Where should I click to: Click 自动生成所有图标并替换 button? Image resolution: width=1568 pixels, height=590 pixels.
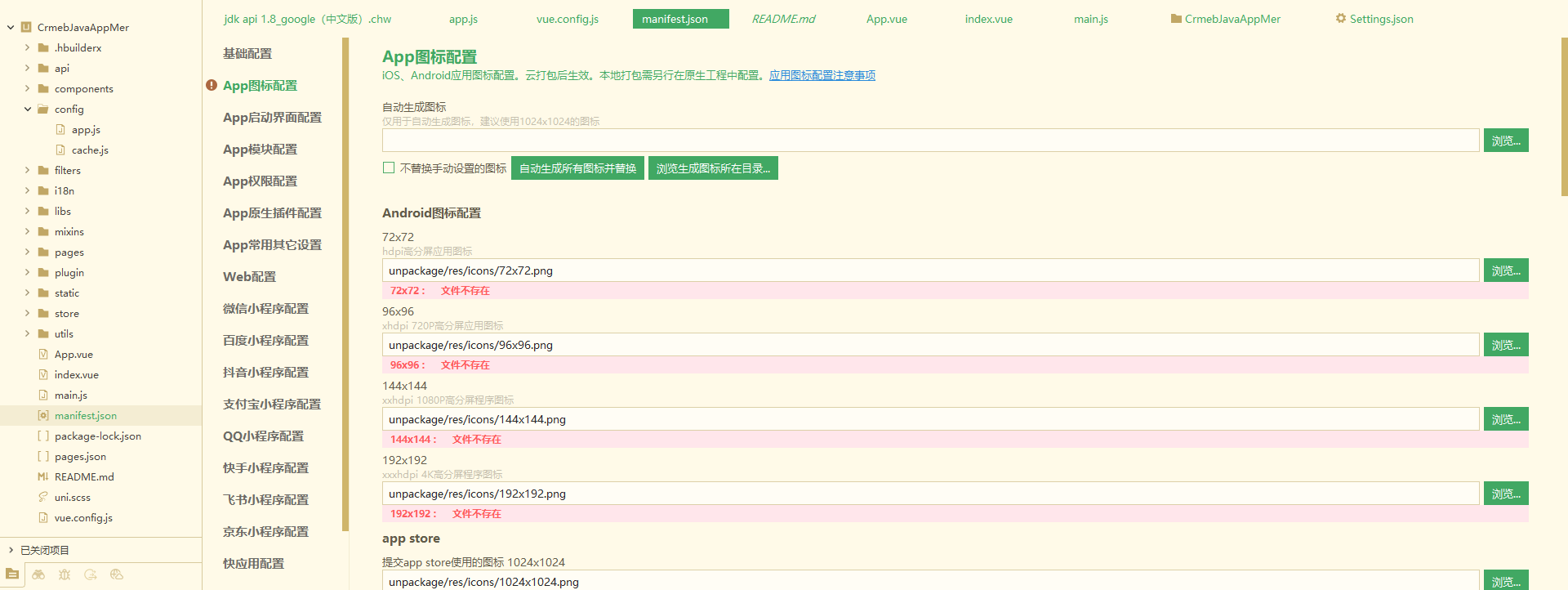coord(577,168)
